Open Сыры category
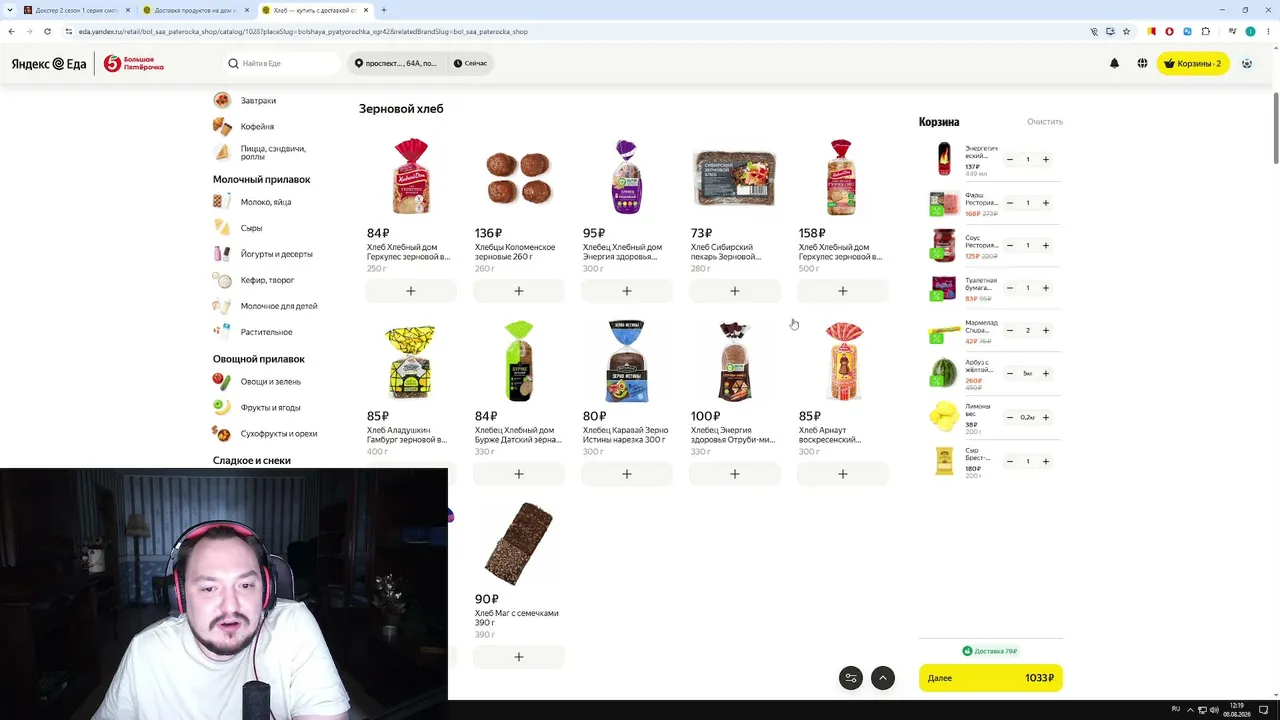Screen dimensions: 1280x720 pos(251,228)
